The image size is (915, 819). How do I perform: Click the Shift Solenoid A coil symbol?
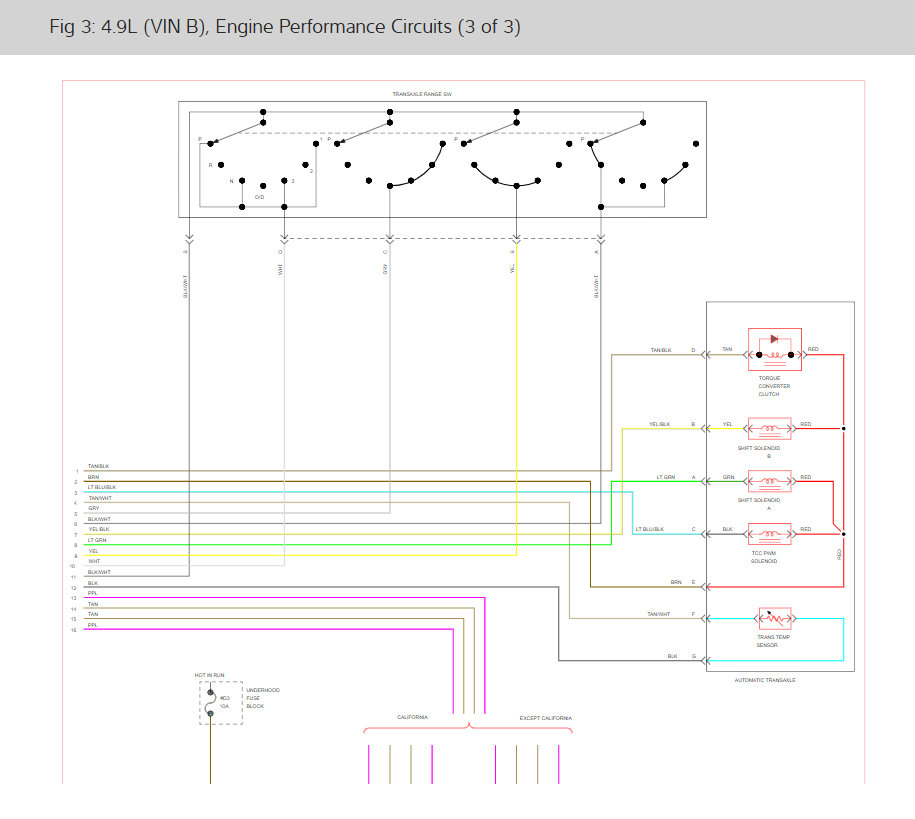pyautogui.click(x=770, y=482)
